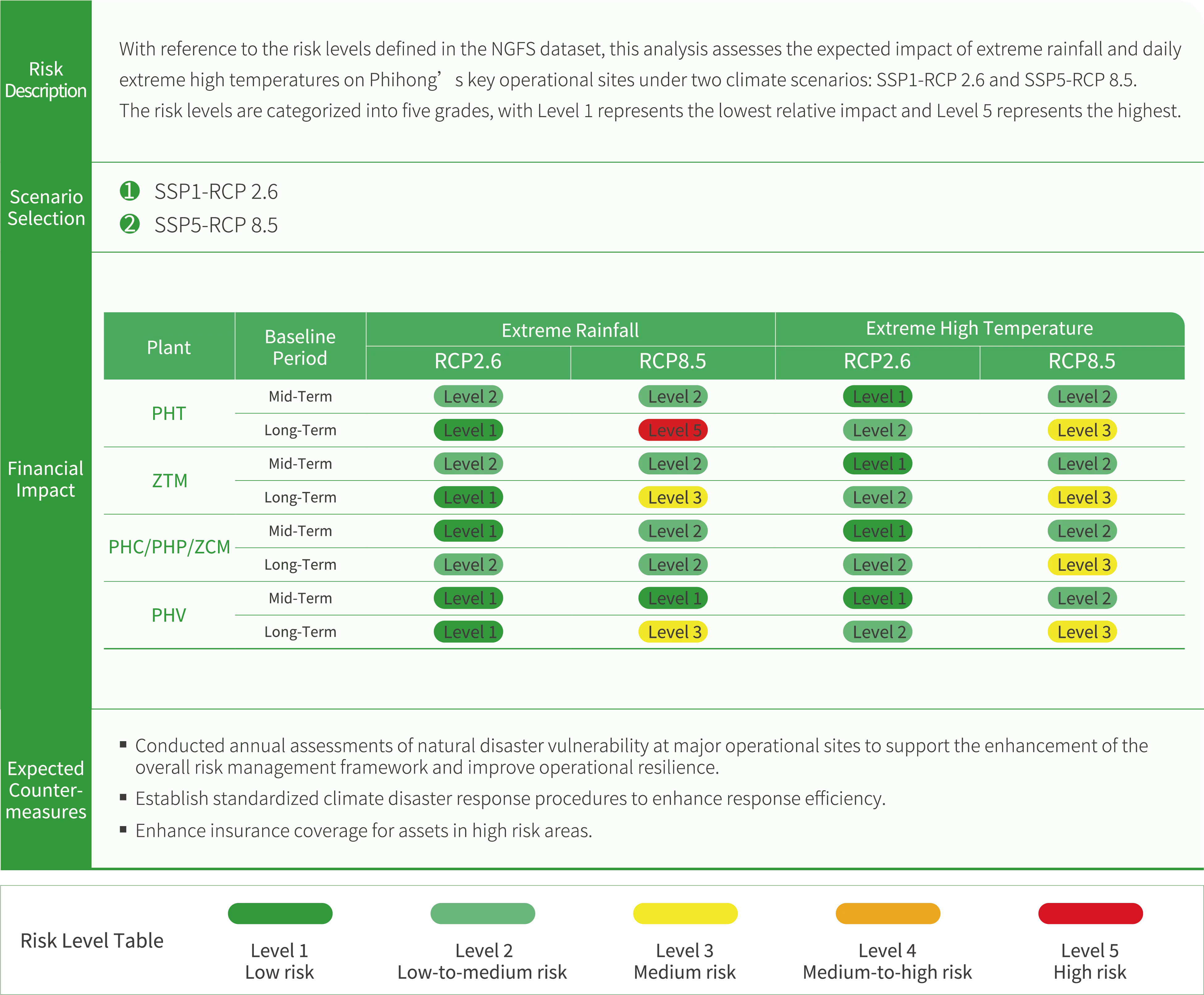Click the Risk Level Table legend title
Viewport: 1204px width, 995px height.
pos(91,941)
